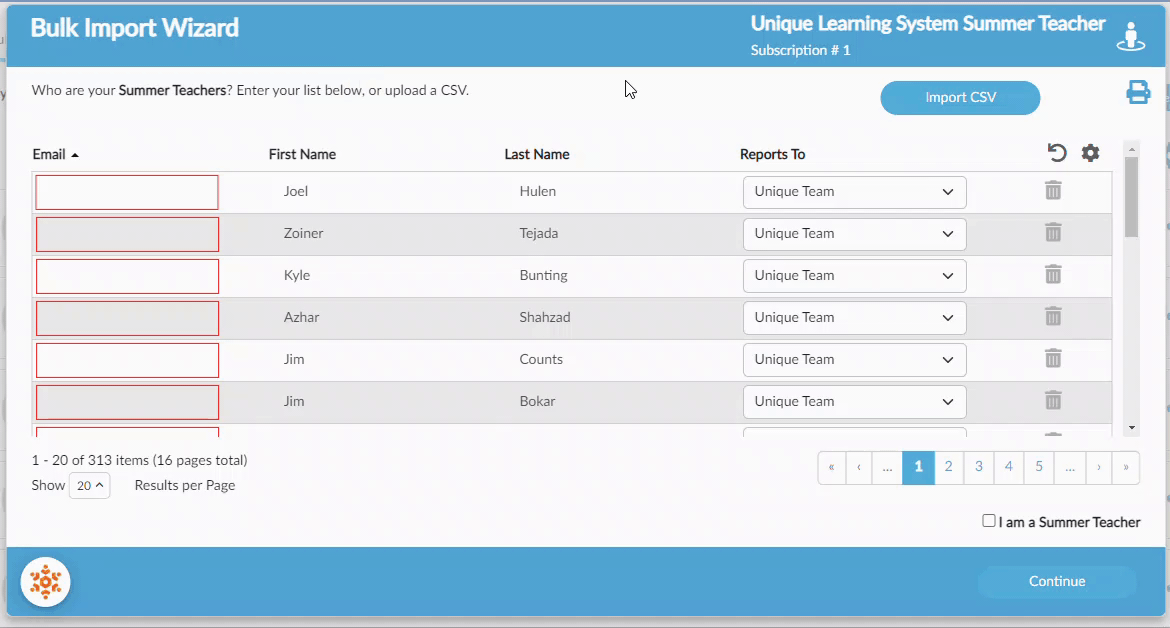This screenshot has height=628, width=1170.
Task: Sort by Reports To column header
Action: point(772,154)
